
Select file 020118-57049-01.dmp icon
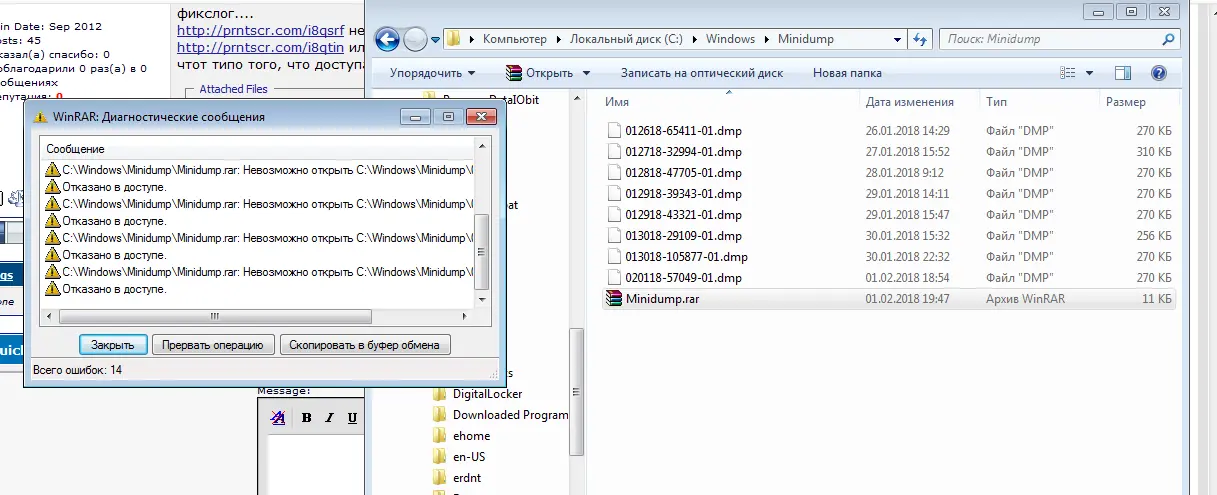[x=615, y=277]
